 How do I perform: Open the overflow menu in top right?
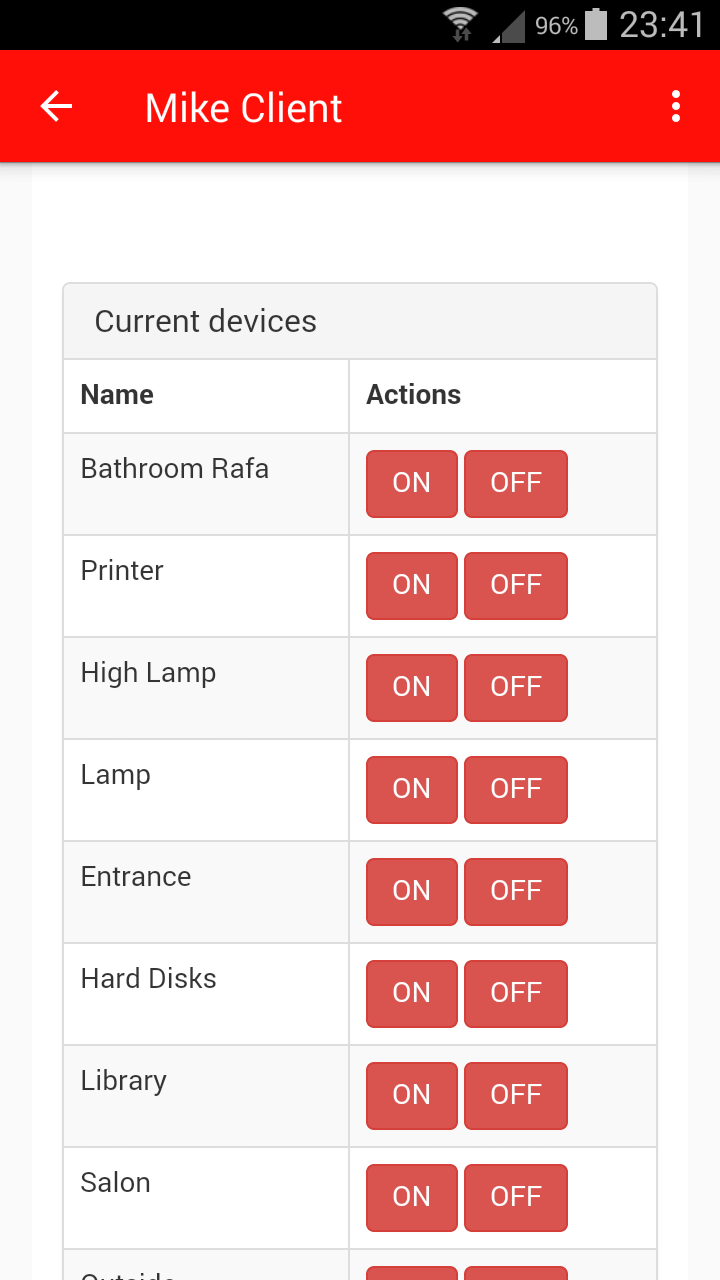click(675, 105)
